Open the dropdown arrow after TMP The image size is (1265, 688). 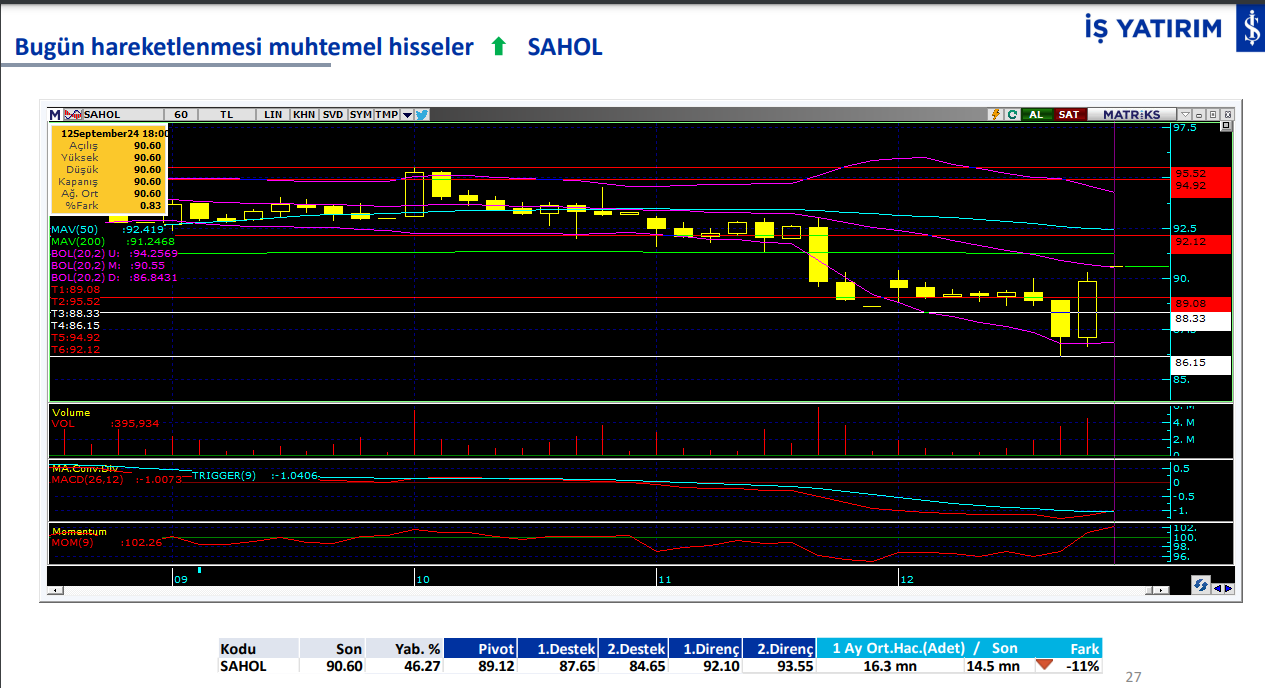click(x=407, y=115)
